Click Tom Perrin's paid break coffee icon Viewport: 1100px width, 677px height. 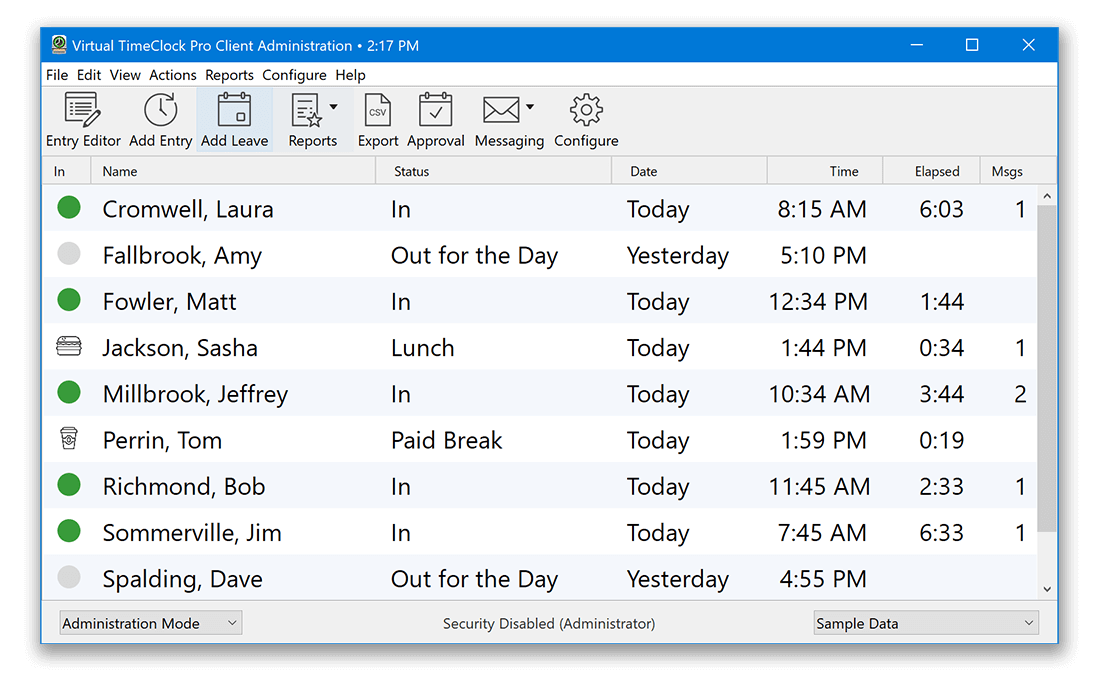[x=68, y=439]
